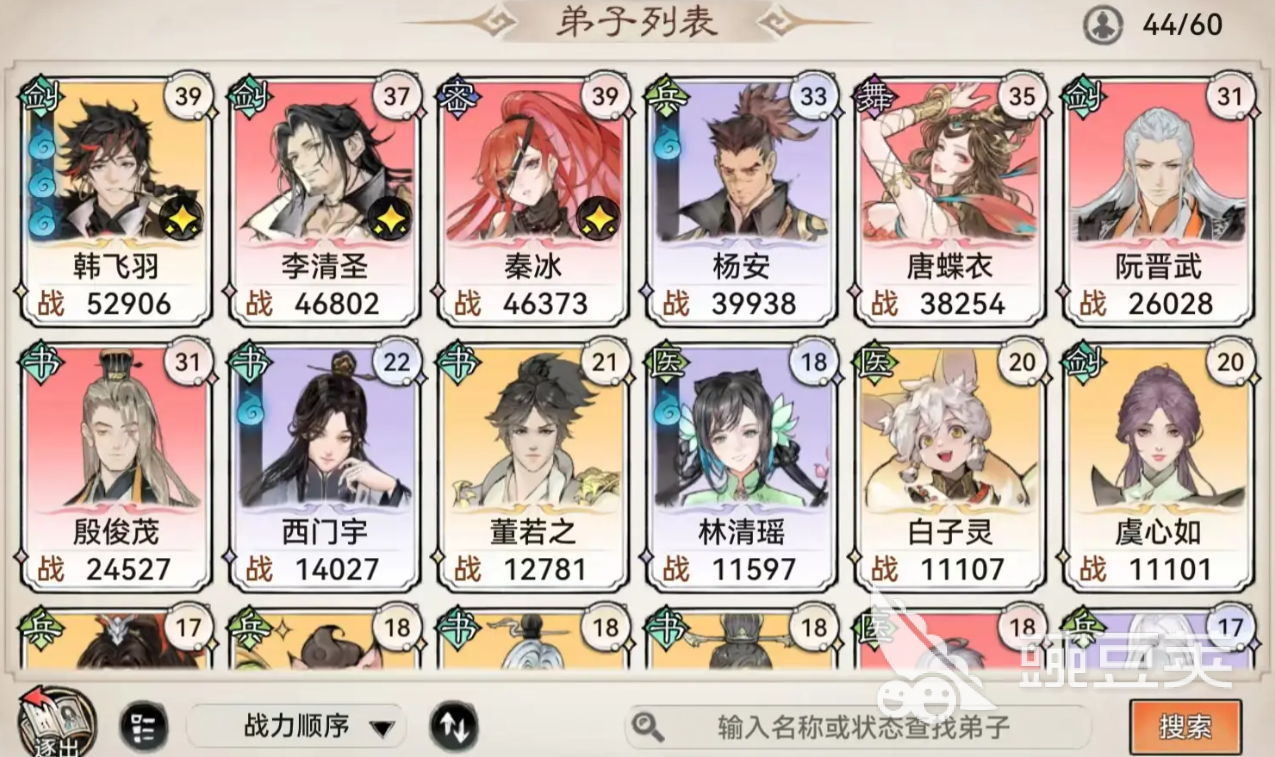Open the list filter icon

(x=144, y=726)
